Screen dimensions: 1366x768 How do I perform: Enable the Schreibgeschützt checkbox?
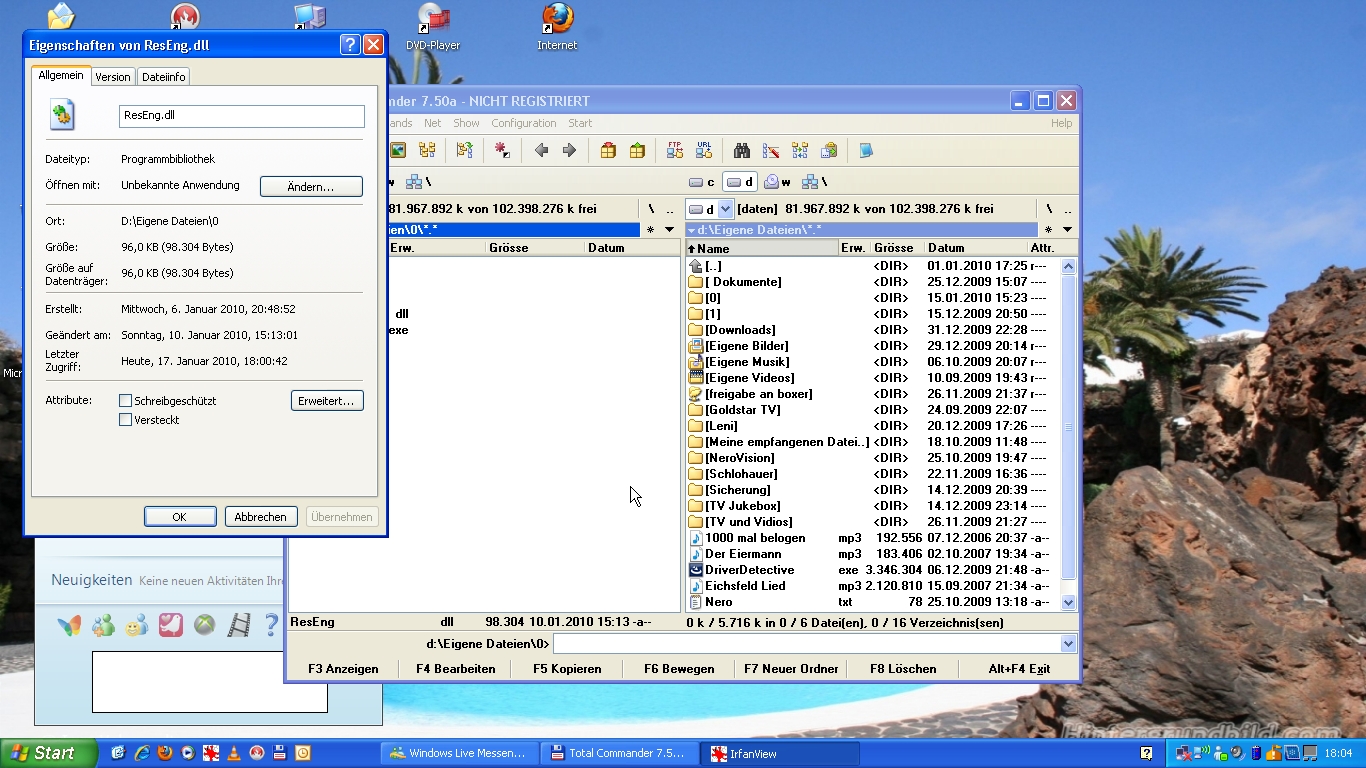pos(126,401)
